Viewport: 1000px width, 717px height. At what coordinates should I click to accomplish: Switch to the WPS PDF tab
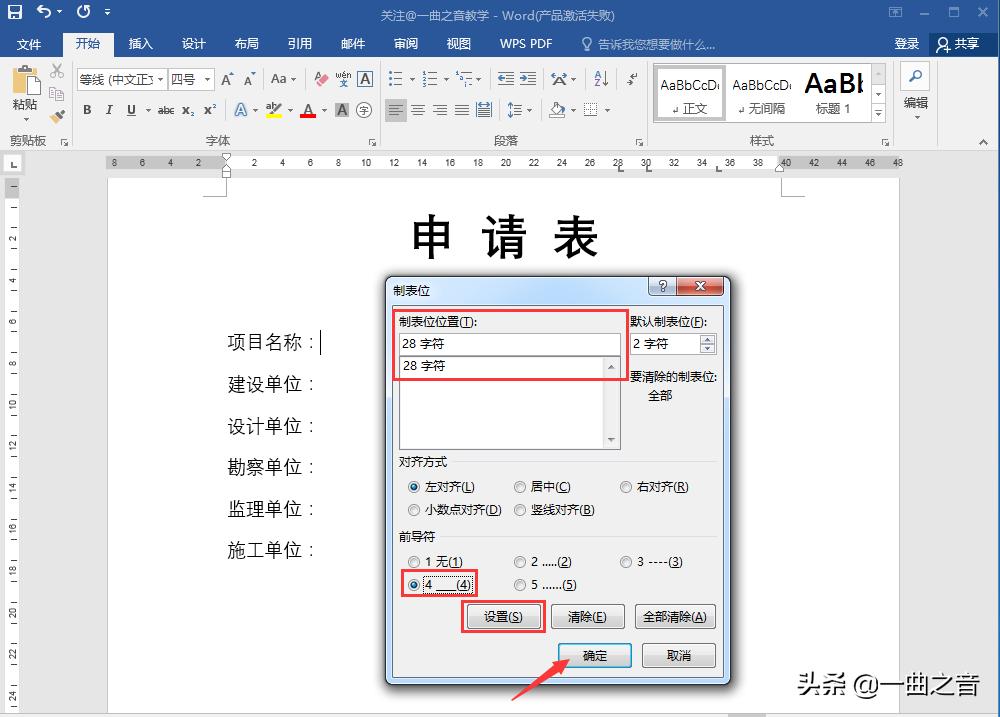point(524,44)
